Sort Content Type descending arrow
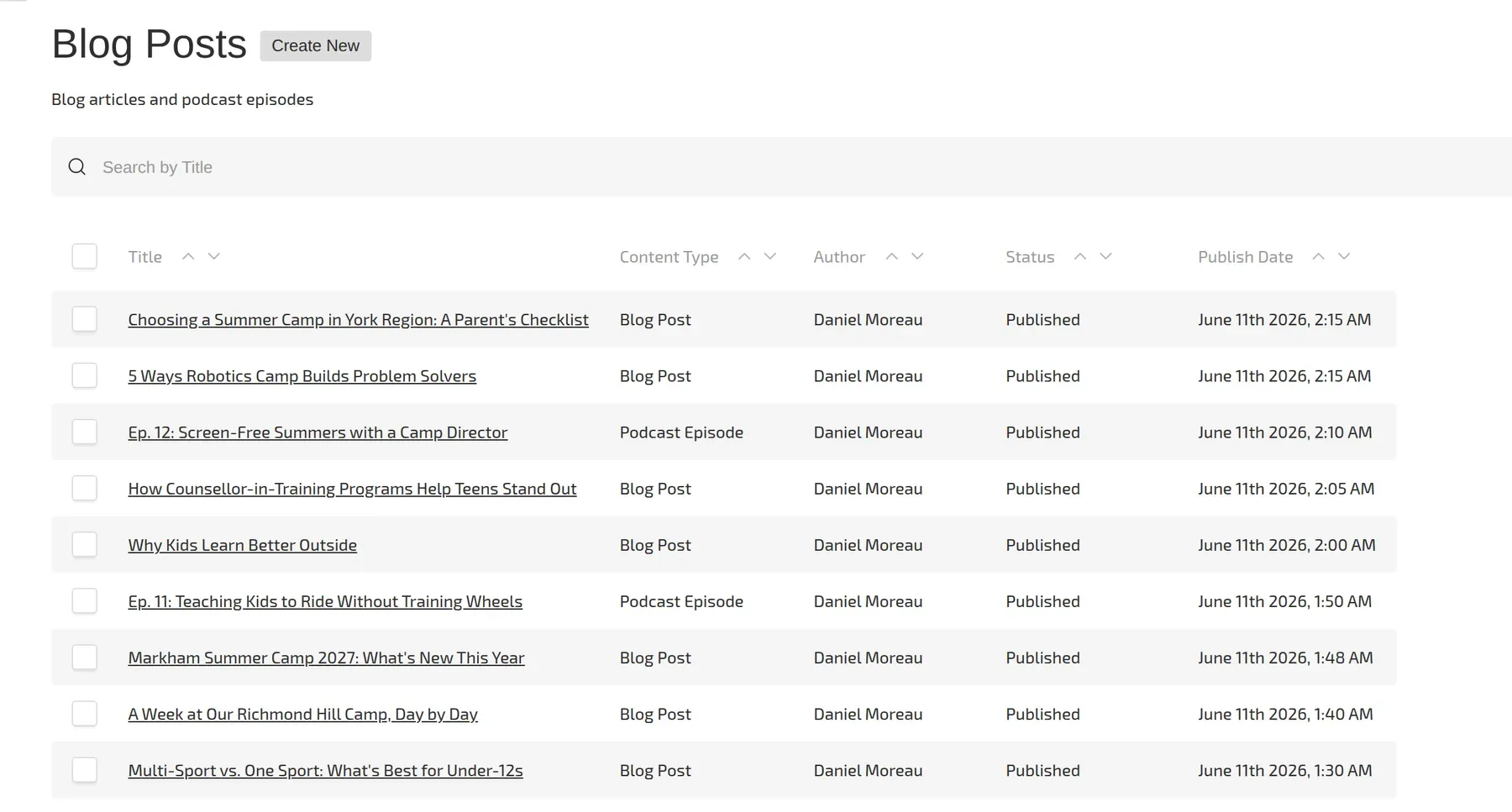Viewport: 1512px width, 812px height. coord(770,256)
